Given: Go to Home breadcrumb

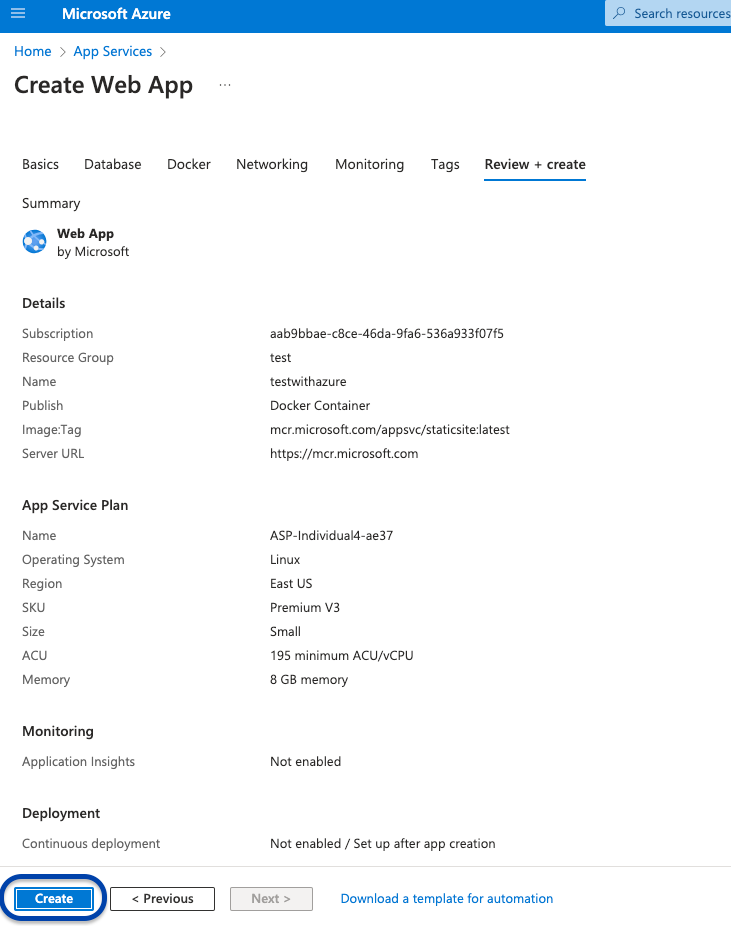Looking at the screenshot, I should click(32, 51).
